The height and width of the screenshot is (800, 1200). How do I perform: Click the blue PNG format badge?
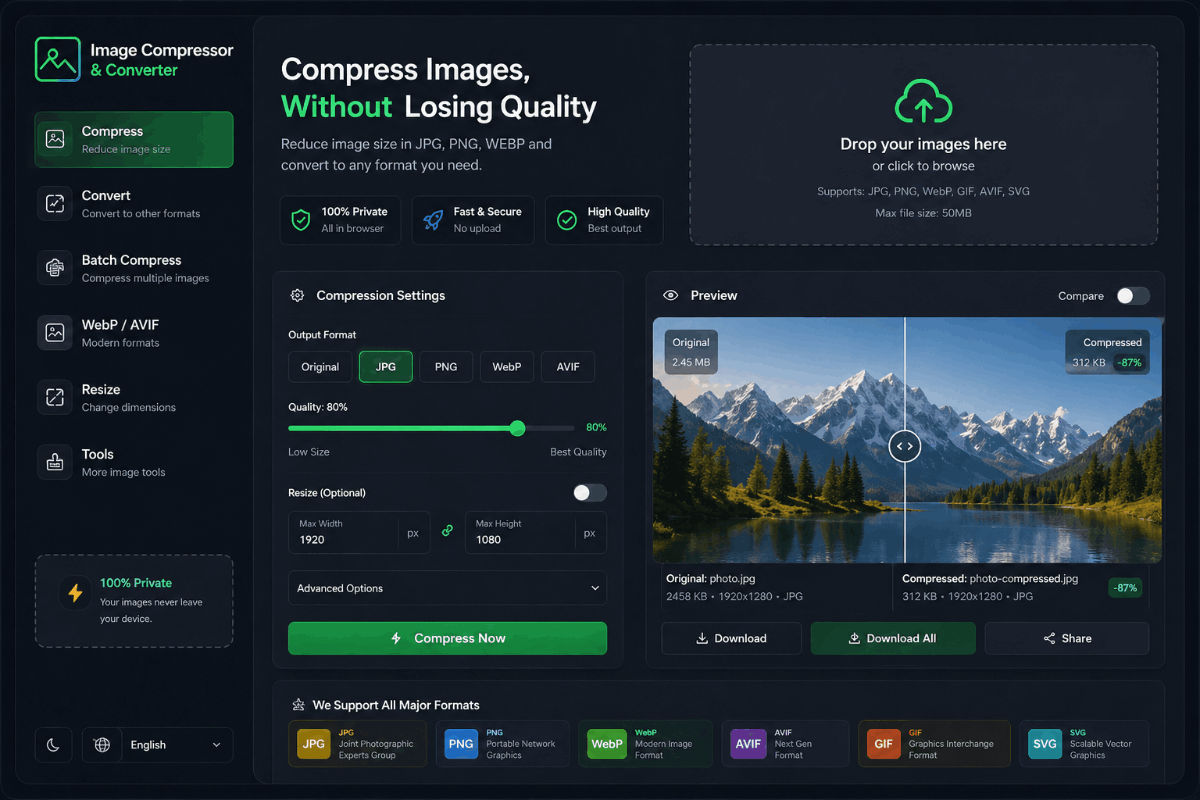(x=461, y=744)
